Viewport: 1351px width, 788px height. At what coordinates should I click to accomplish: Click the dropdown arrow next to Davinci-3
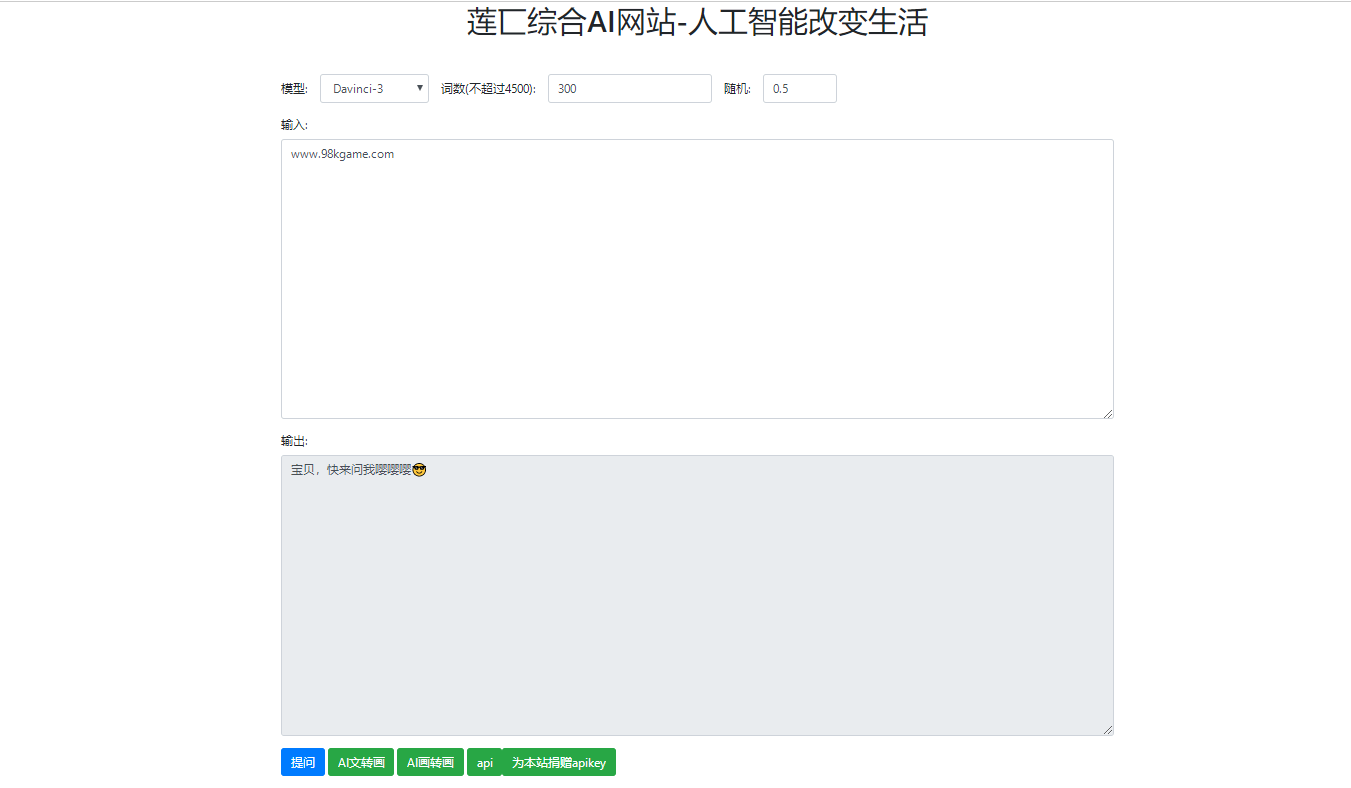pos(421,88)
